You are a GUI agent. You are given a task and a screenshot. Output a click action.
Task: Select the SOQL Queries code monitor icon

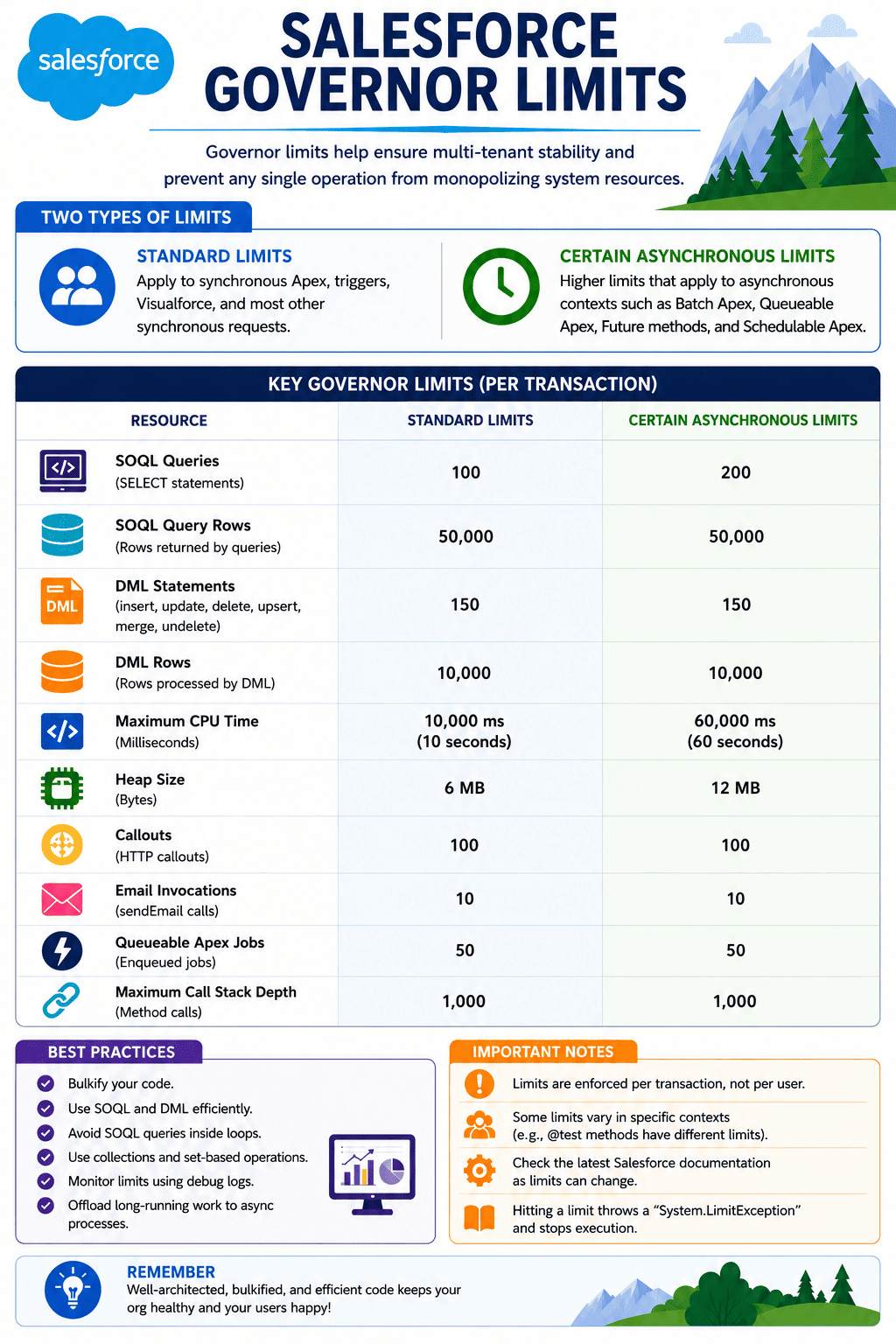click(x=62, y=471)
